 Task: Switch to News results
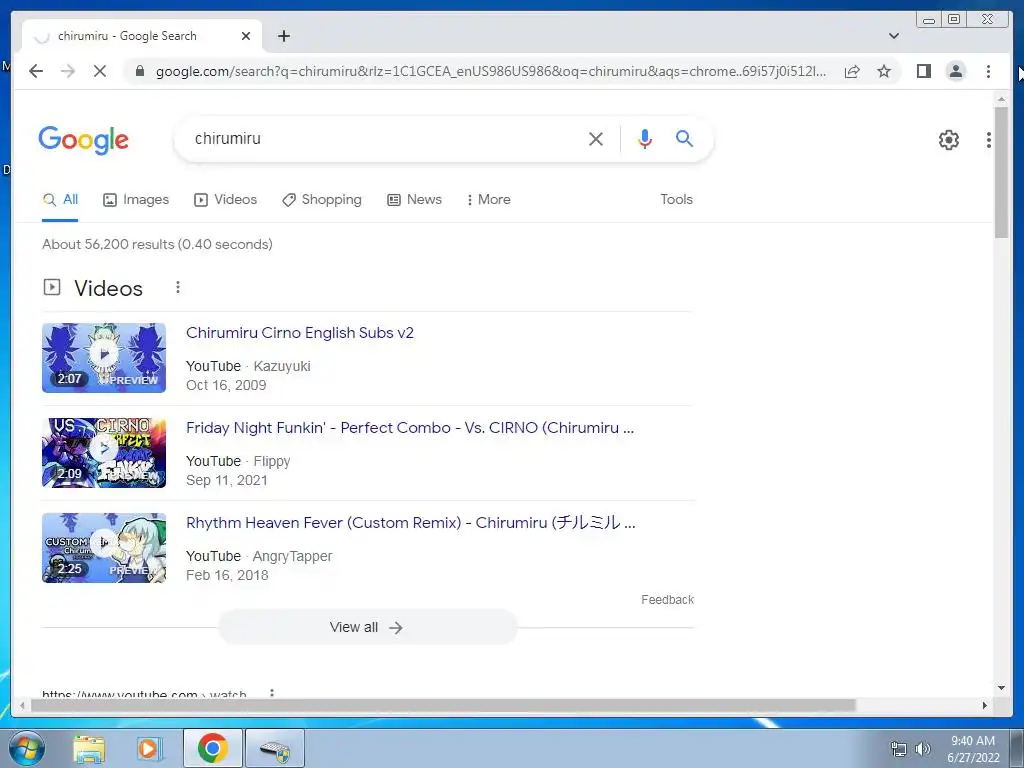pyautogui.click(x=414, y=200)
